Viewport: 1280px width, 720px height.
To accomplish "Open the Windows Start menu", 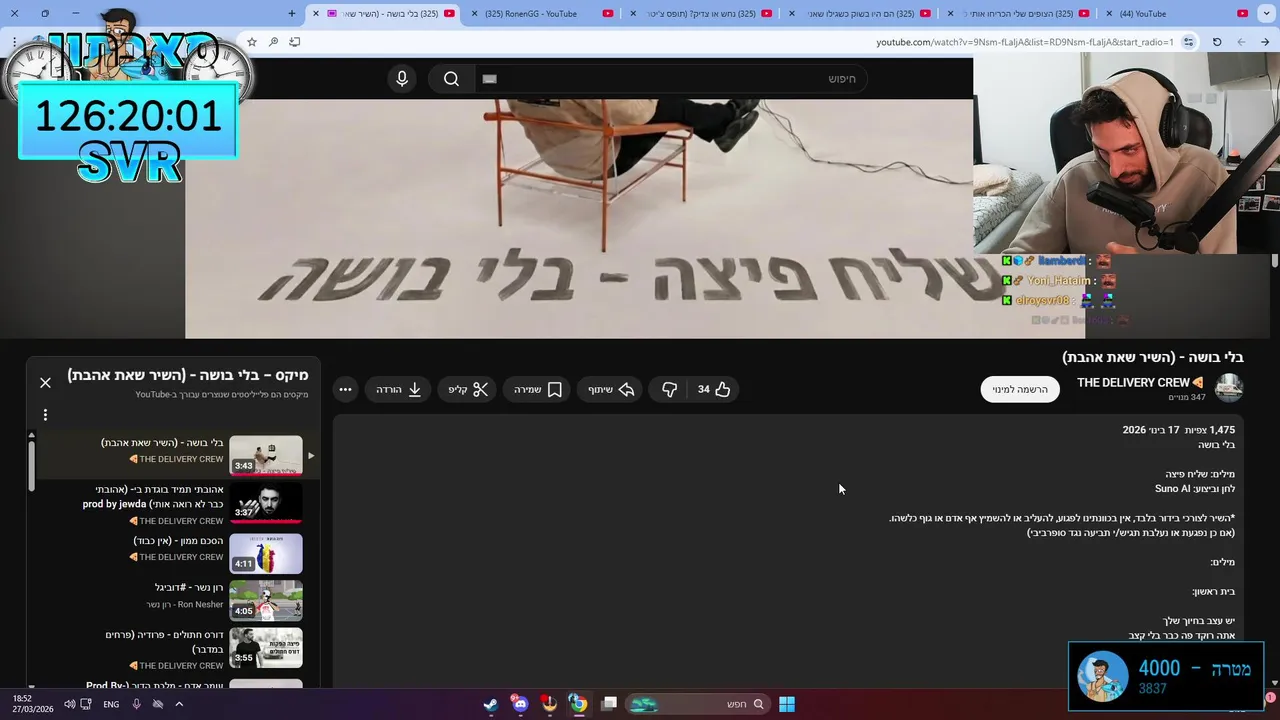I will (787, 704).
